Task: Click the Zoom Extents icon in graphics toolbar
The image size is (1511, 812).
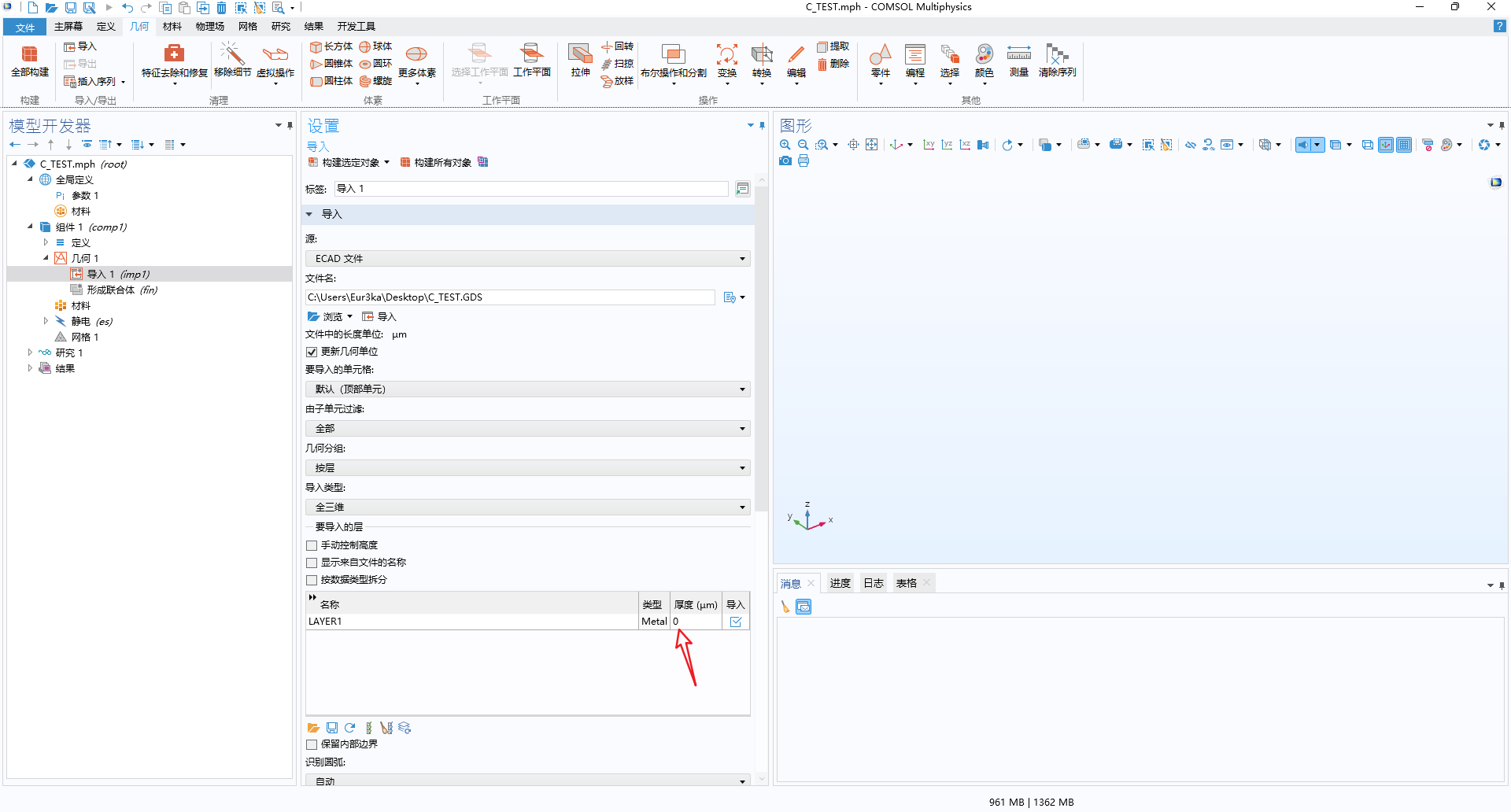Action: click(x=871, y=145)
